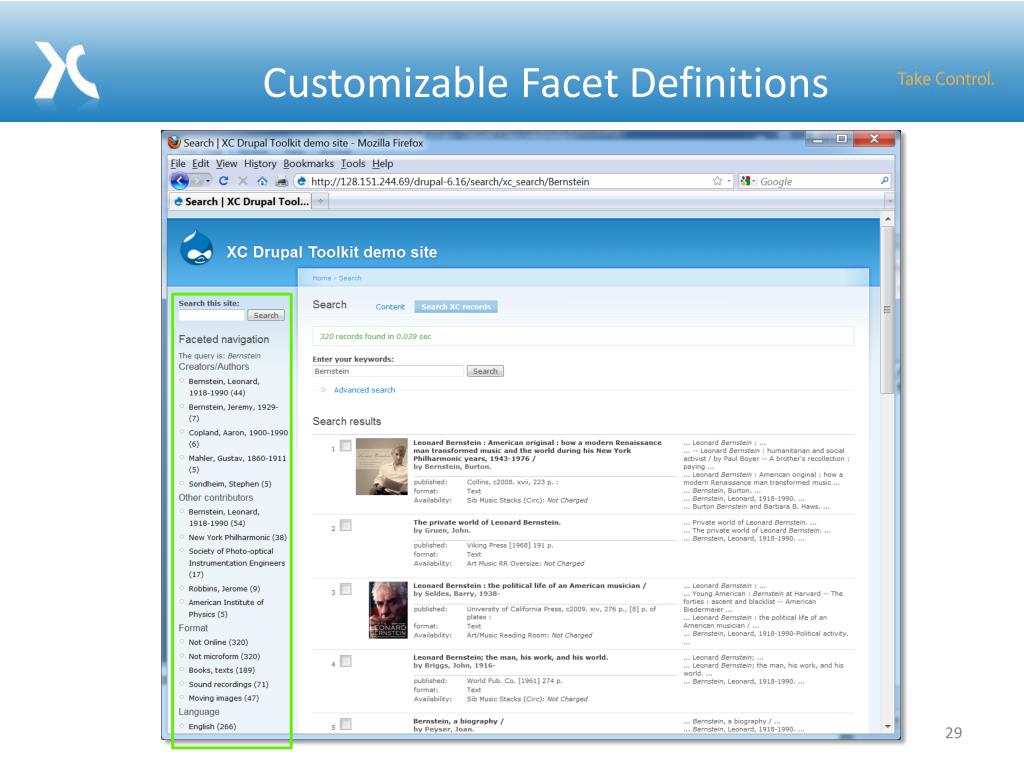The image size is (1024, 768).
Task: Check the box for result 5
Action: tap(346, 724)
